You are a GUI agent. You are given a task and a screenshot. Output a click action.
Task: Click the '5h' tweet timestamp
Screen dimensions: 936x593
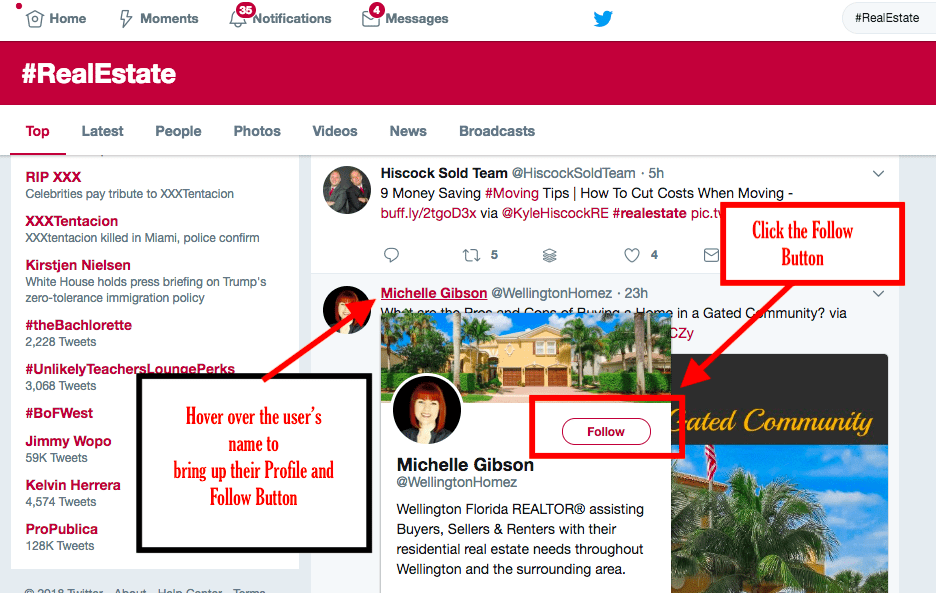[656, 173]
